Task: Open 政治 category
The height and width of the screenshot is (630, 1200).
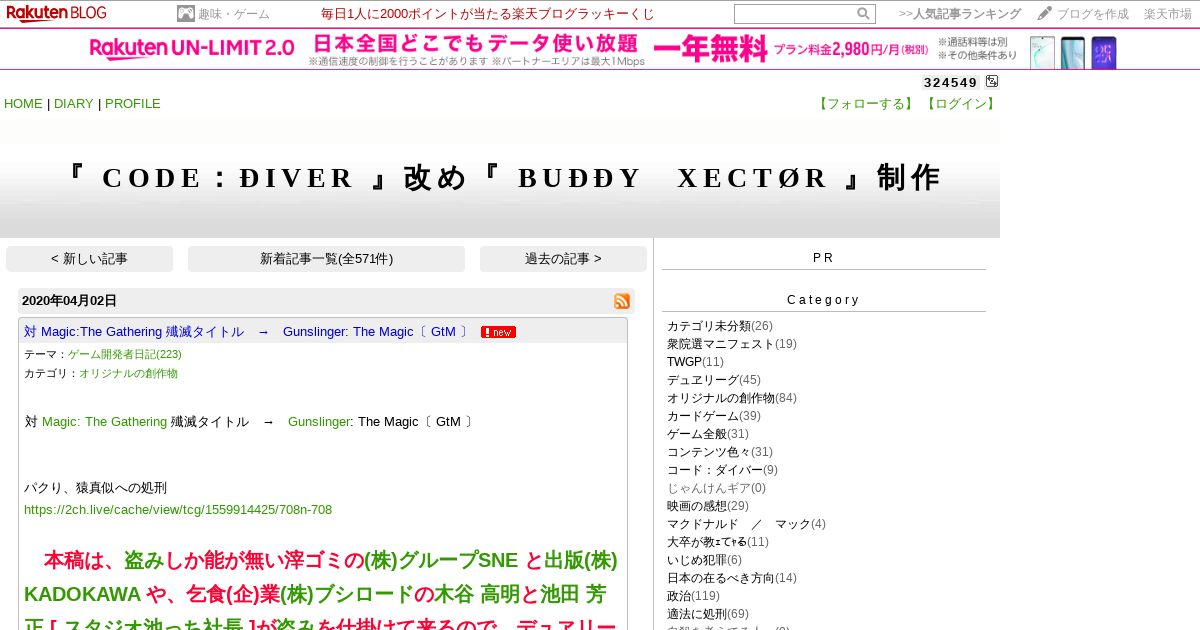Action: (679, 596)
